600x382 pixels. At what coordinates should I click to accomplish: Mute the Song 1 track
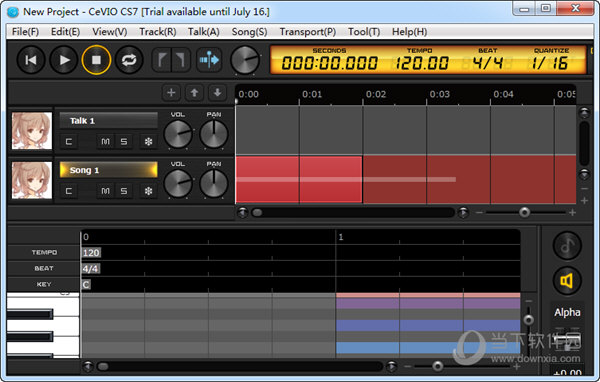[x=105, y=191]
